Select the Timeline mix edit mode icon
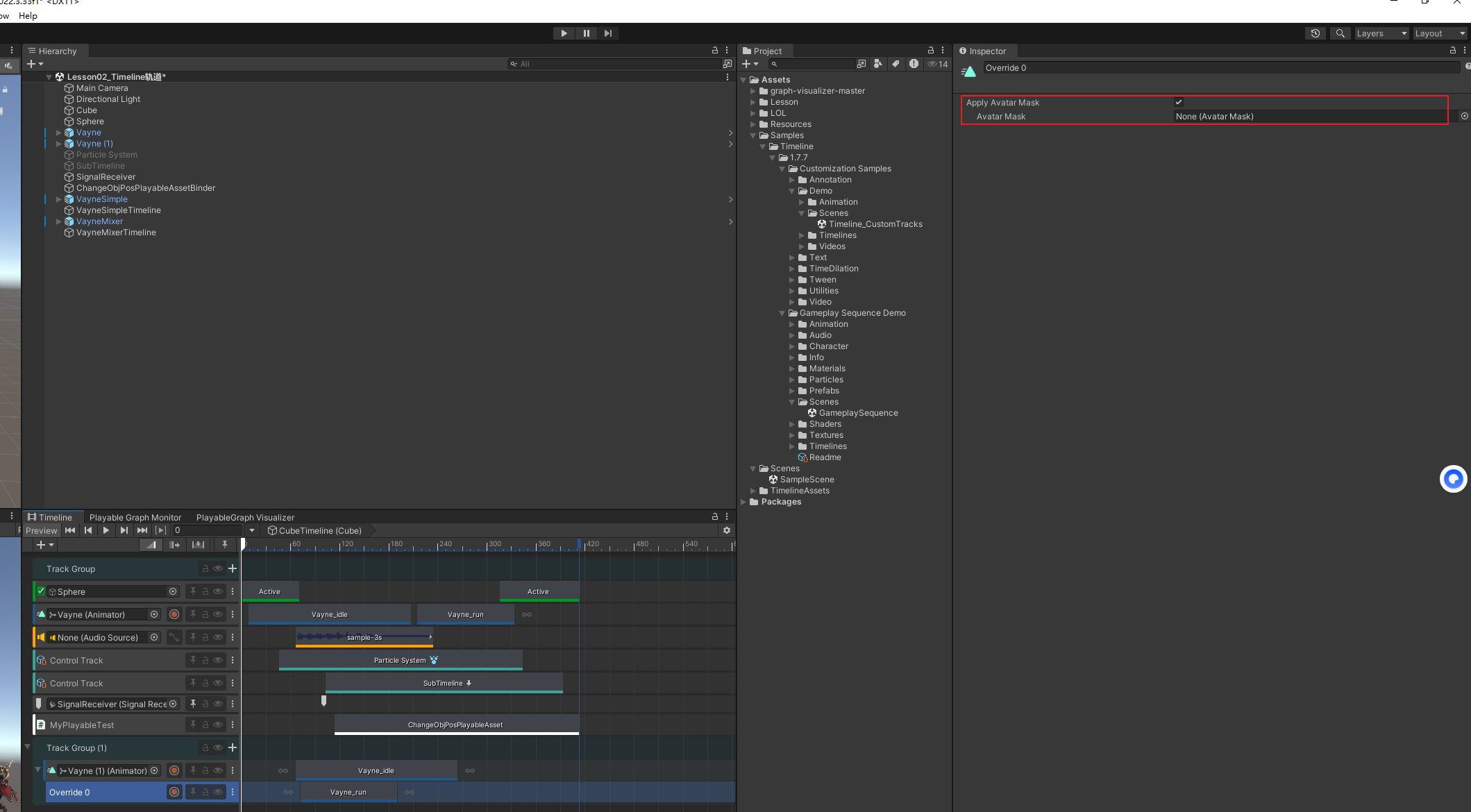The width and height of the screenshot is (1471, 812). pos(151,545)
